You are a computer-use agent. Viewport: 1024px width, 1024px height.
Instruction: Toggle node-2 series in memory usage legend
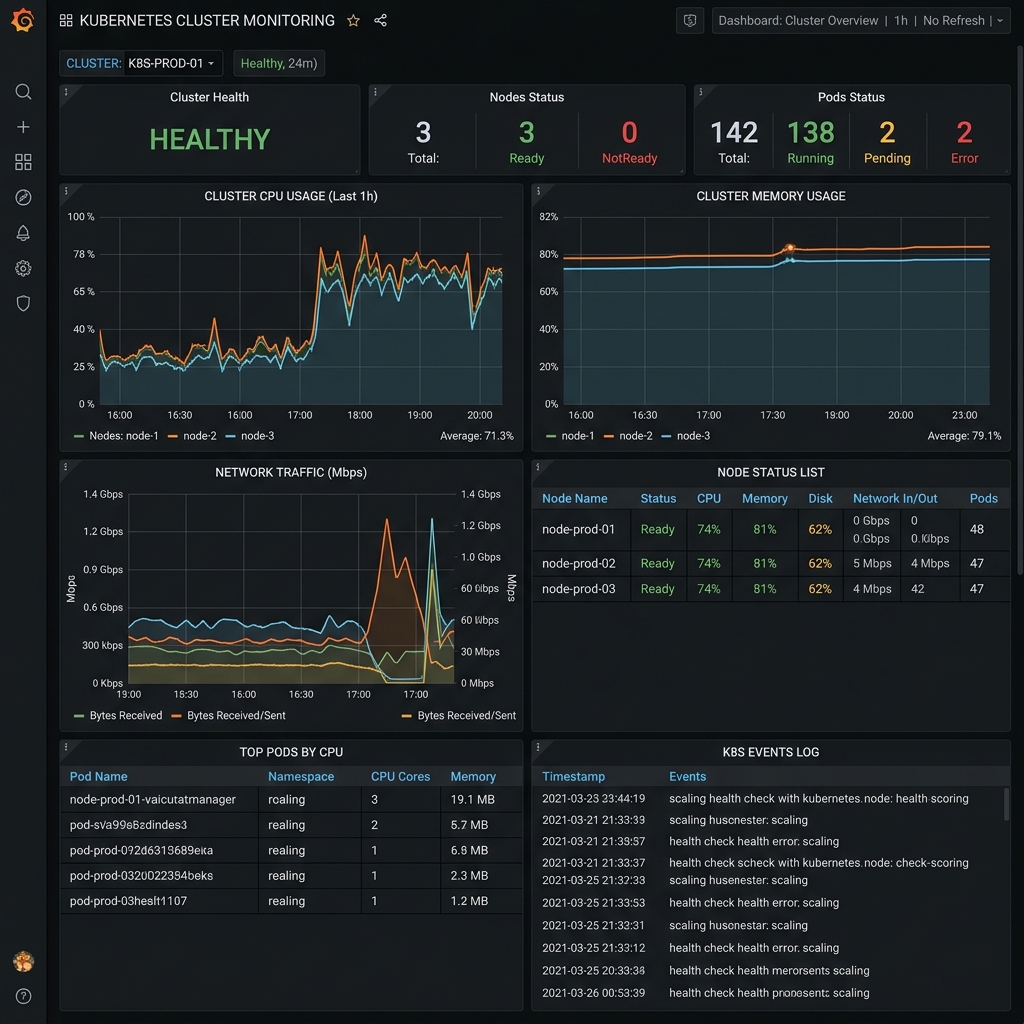point(628,436)
